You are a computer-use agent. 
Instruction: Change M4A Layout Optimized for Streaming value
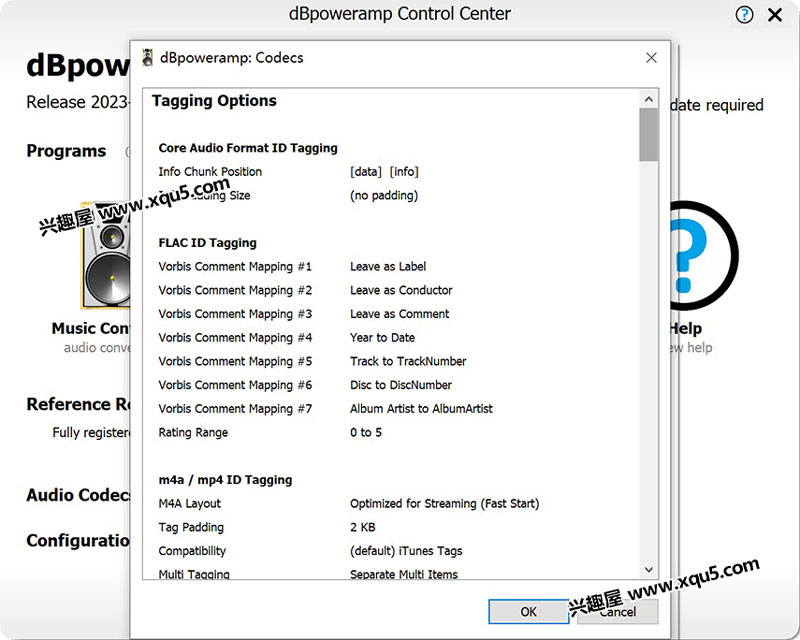444,504
